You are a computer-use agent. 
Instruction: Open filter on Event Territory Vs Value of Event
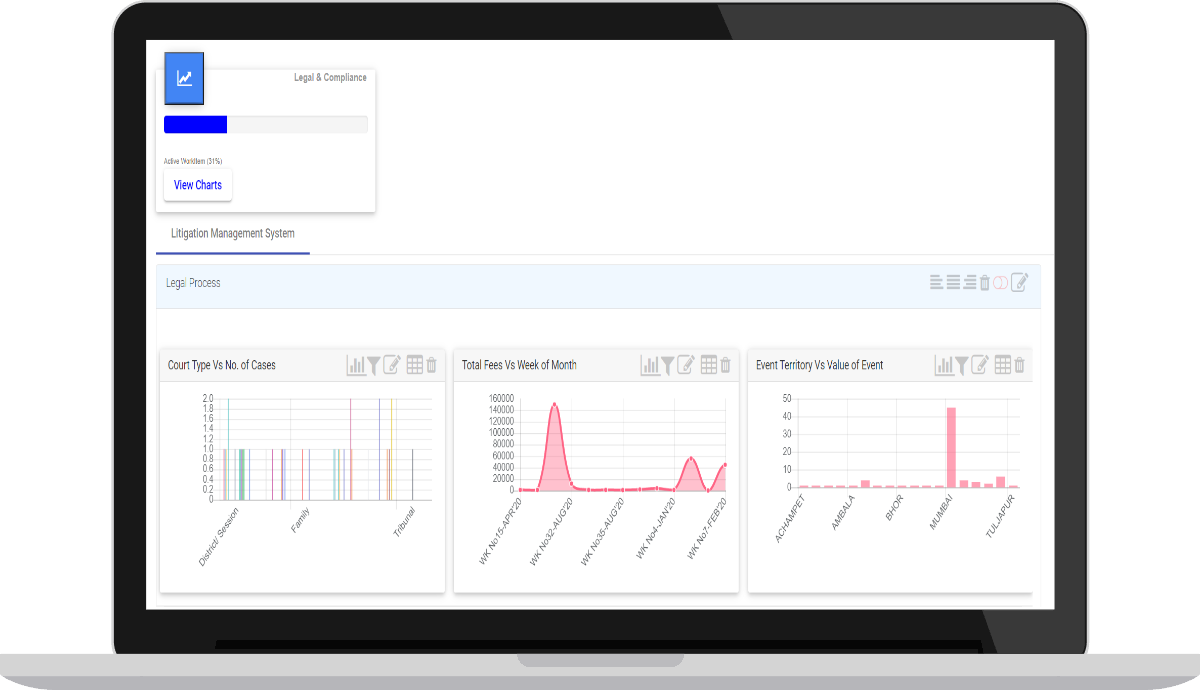[x=961, y=365]
